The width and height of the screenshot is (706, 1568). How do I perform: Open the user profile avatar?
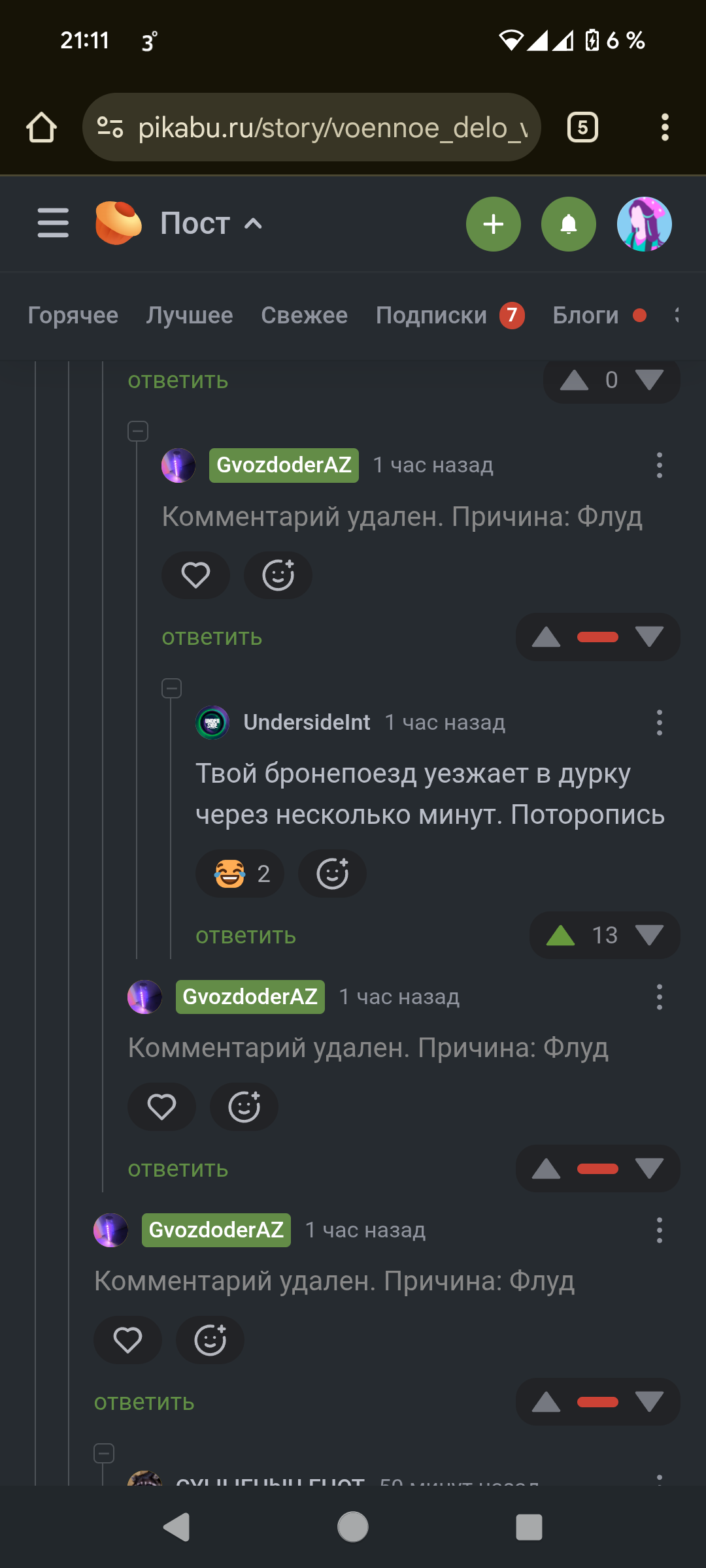(x=644, y=224)
